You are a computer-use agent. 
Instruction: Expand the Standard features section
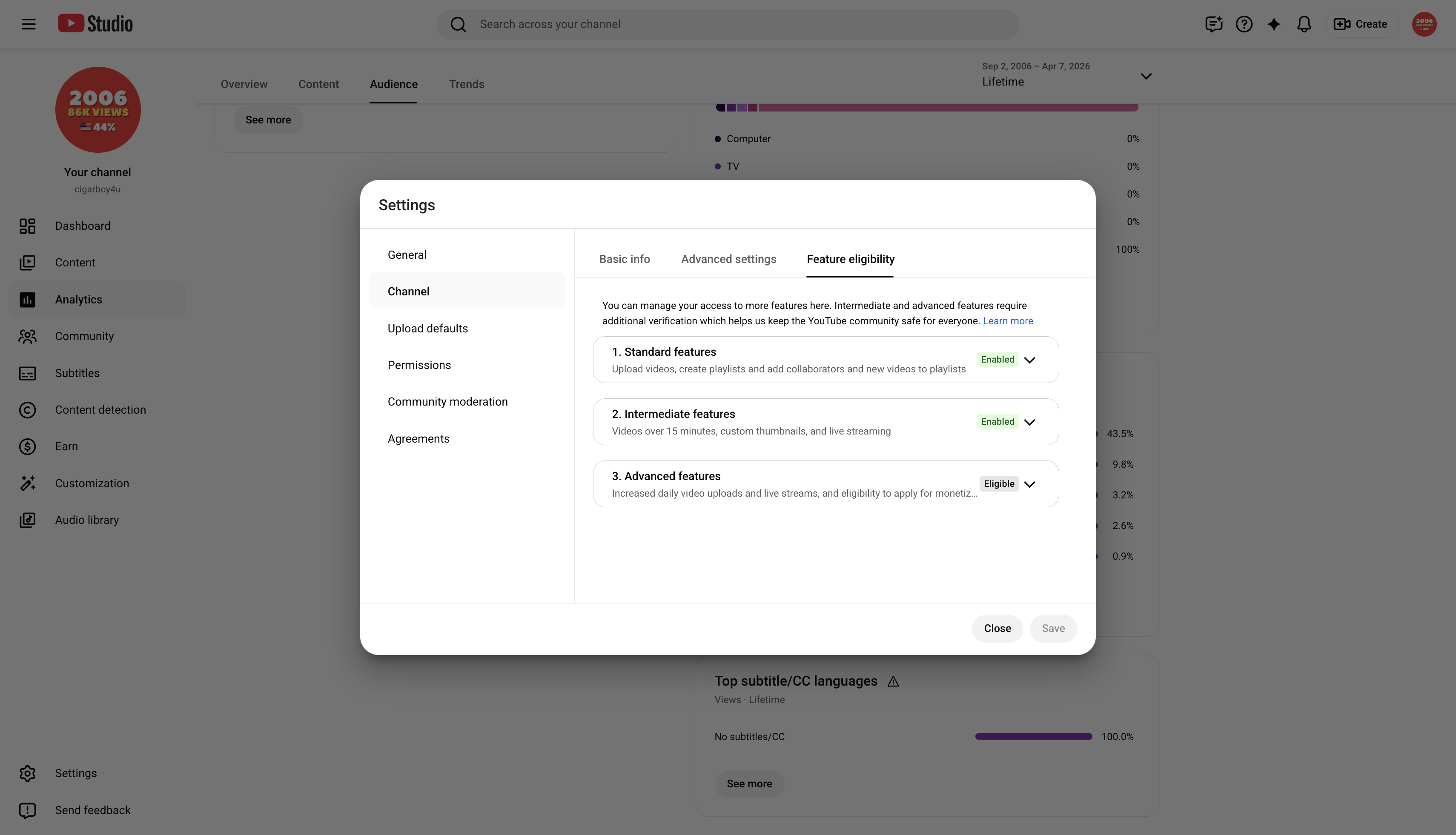point(1030,360)
